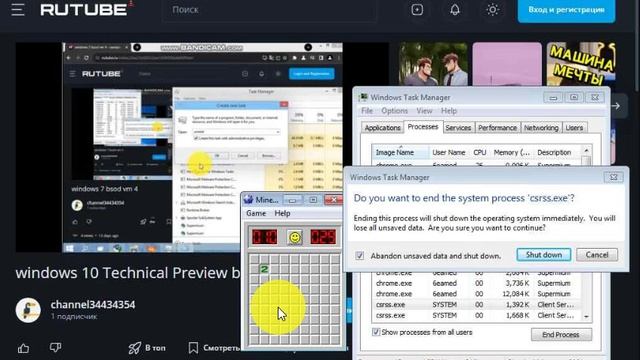Click the Minesweeper title bar icon

pos(248,200)
